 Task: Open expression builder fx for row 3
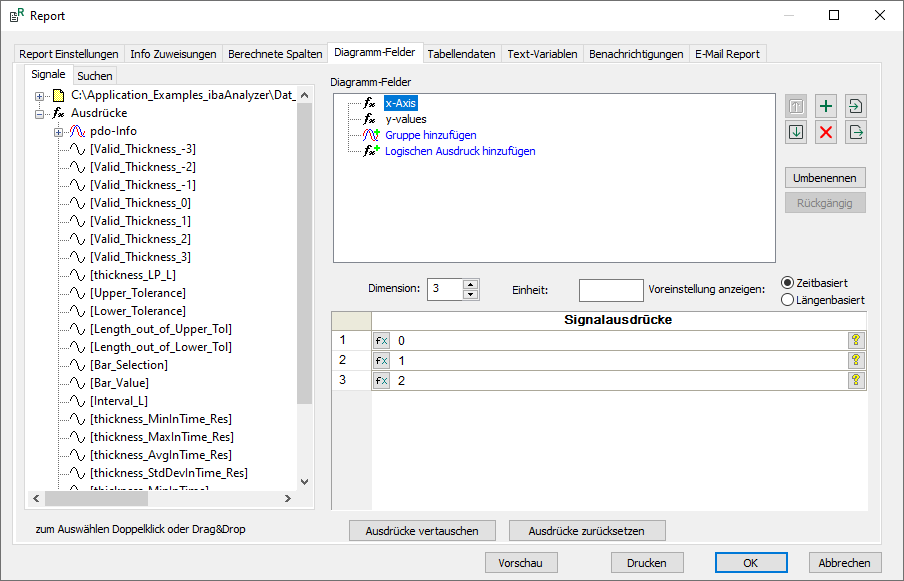pos(381,380)
